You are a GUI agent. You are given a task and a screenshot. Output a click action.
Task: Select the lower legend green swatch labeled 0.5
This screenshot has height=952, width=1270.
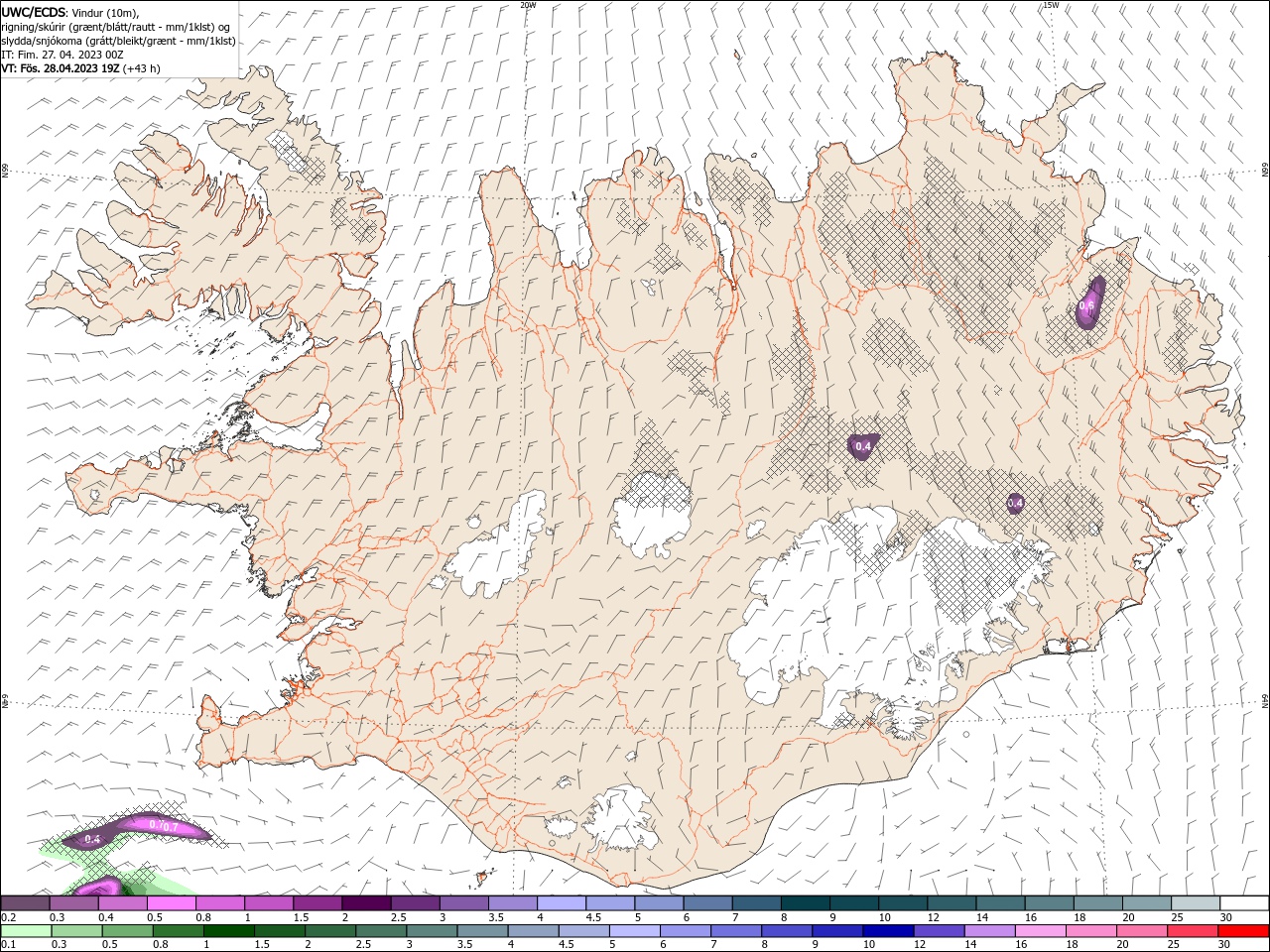tap(129, 931)
